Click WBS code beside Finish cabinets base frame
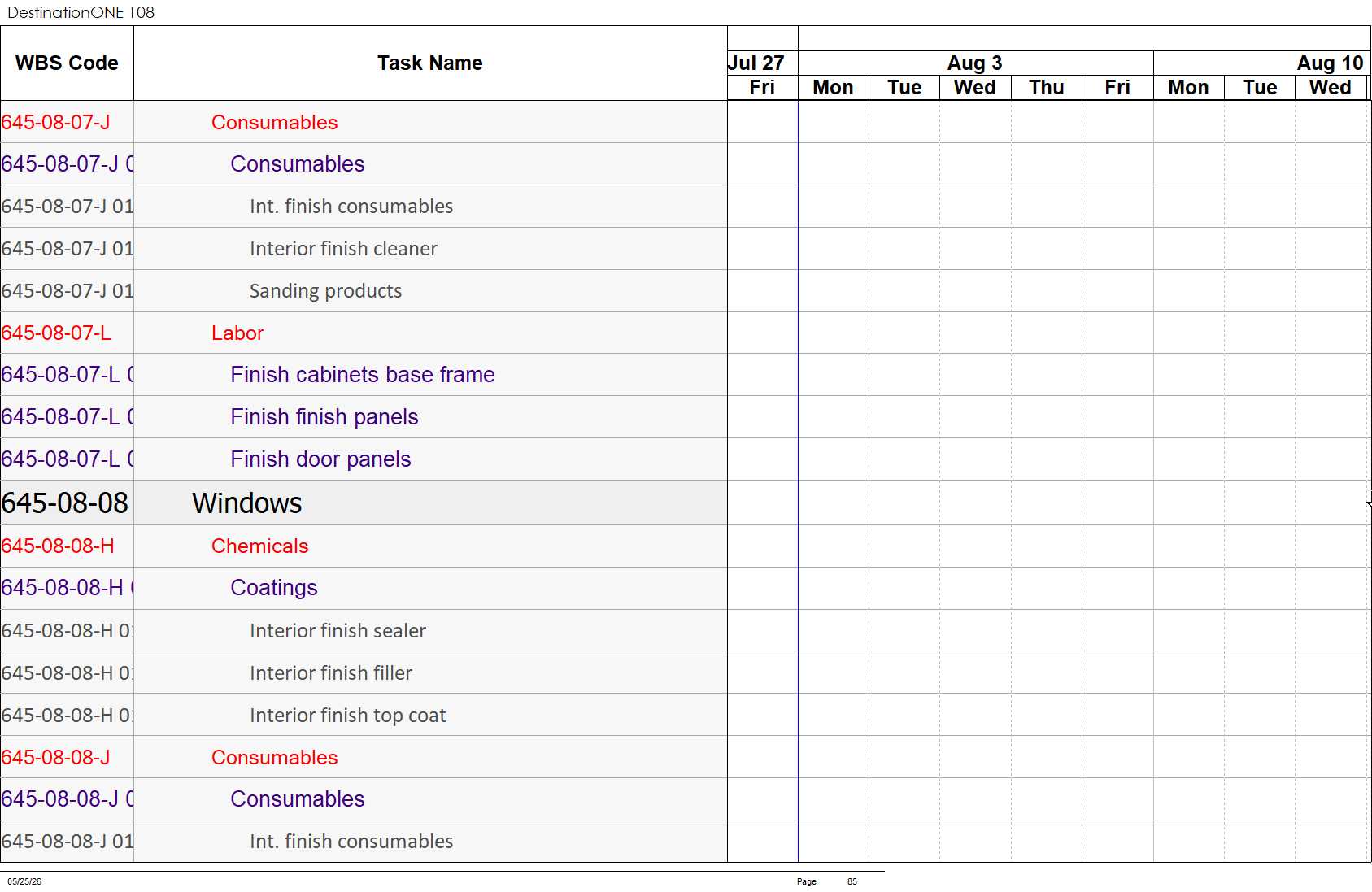 pos(68,375)
